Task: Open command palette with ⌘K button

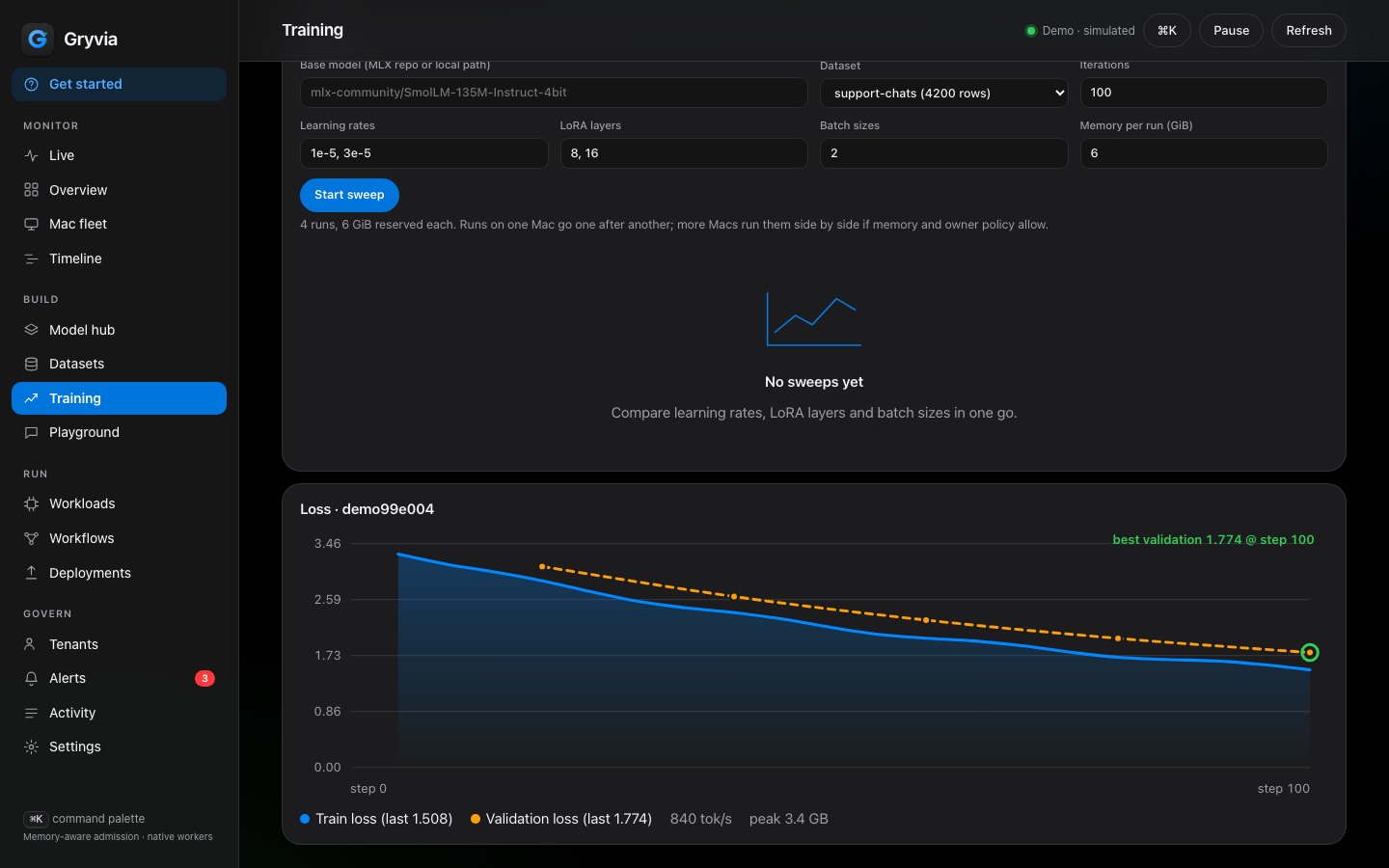Action: click(x=1167, y=31)
